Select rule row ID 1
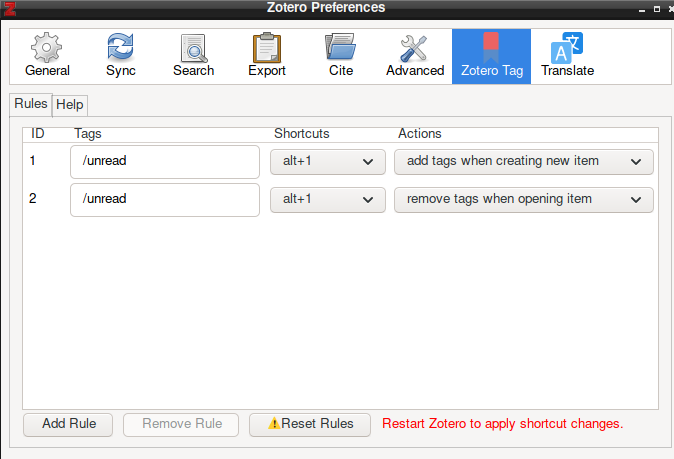The width and height of the screenshot is (674, 459). (x=32, y=161)
